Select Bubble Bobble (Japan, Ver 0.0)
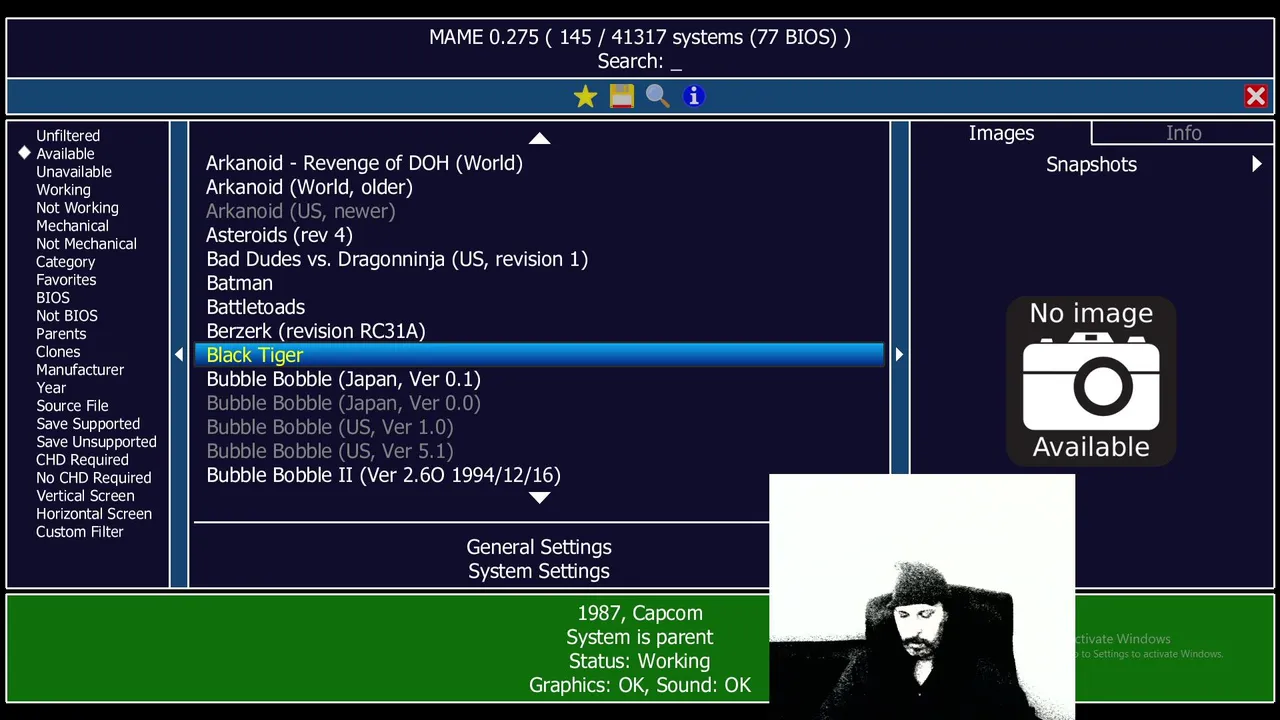This screenshot has height=720, width=1280. (x=539, y=403)
